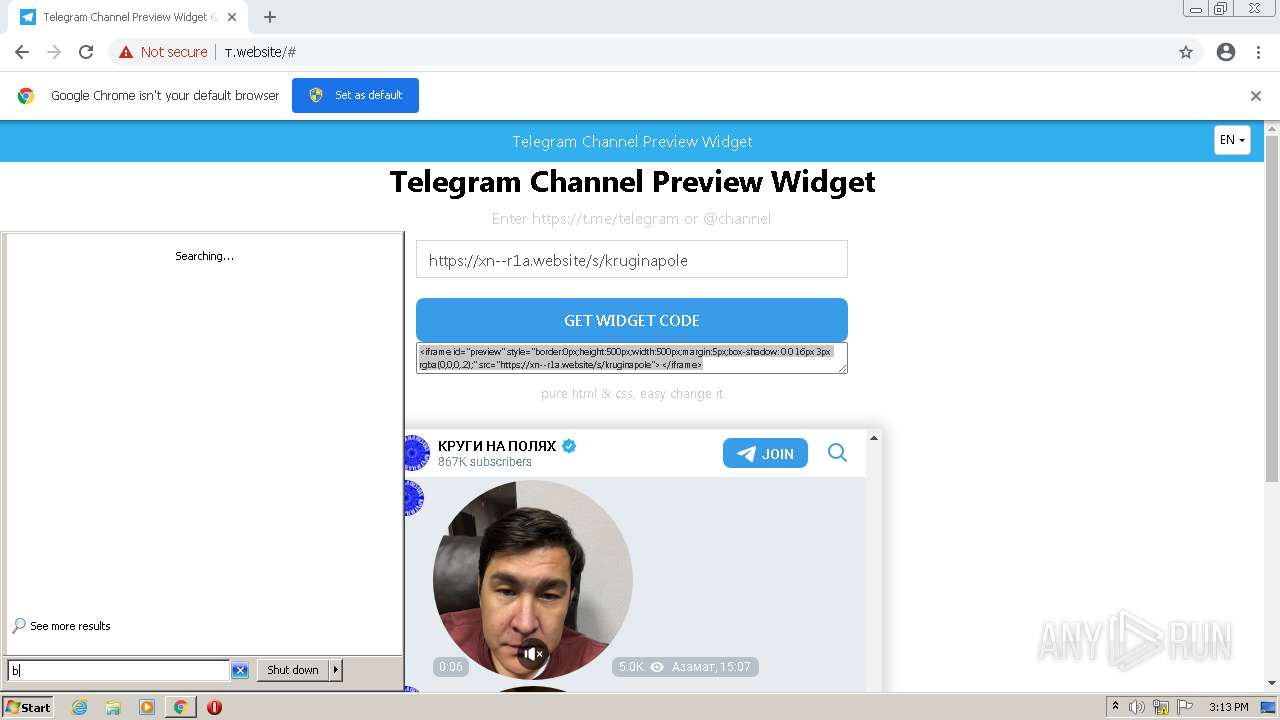The width and height of the screenshot is (1280, 720).
Task: Click the Action Center flag icon
Action: (1185, 707)
